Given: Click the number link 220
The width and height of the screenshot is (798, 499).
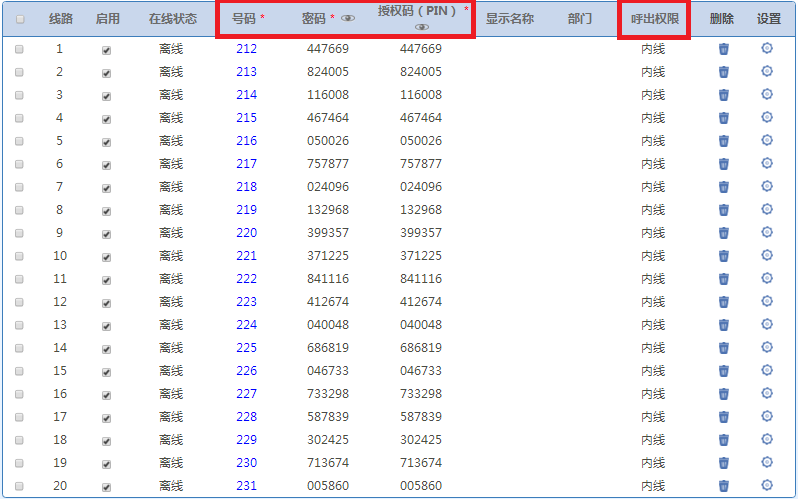Looking at the screenshot, I should click(246, 233).
